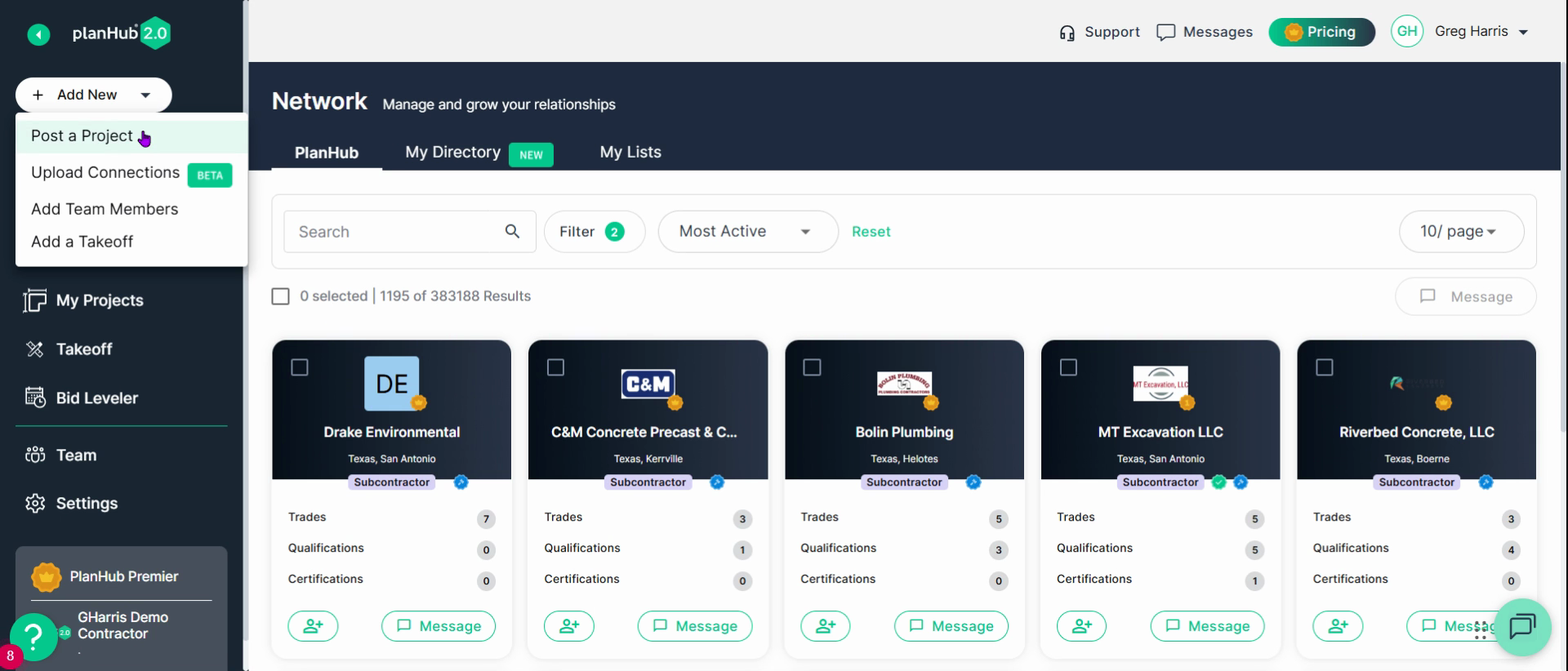Click Drake Environmental Trades count 7

tap(486, 519)
